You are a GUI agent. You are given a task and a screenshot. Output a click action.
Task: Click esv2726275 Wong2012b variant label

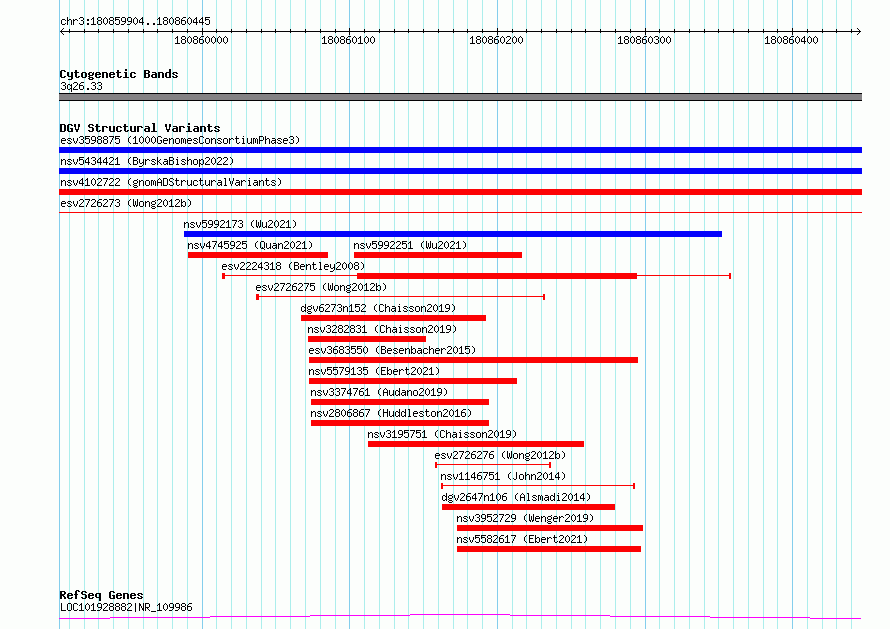[x=321, y=287]
